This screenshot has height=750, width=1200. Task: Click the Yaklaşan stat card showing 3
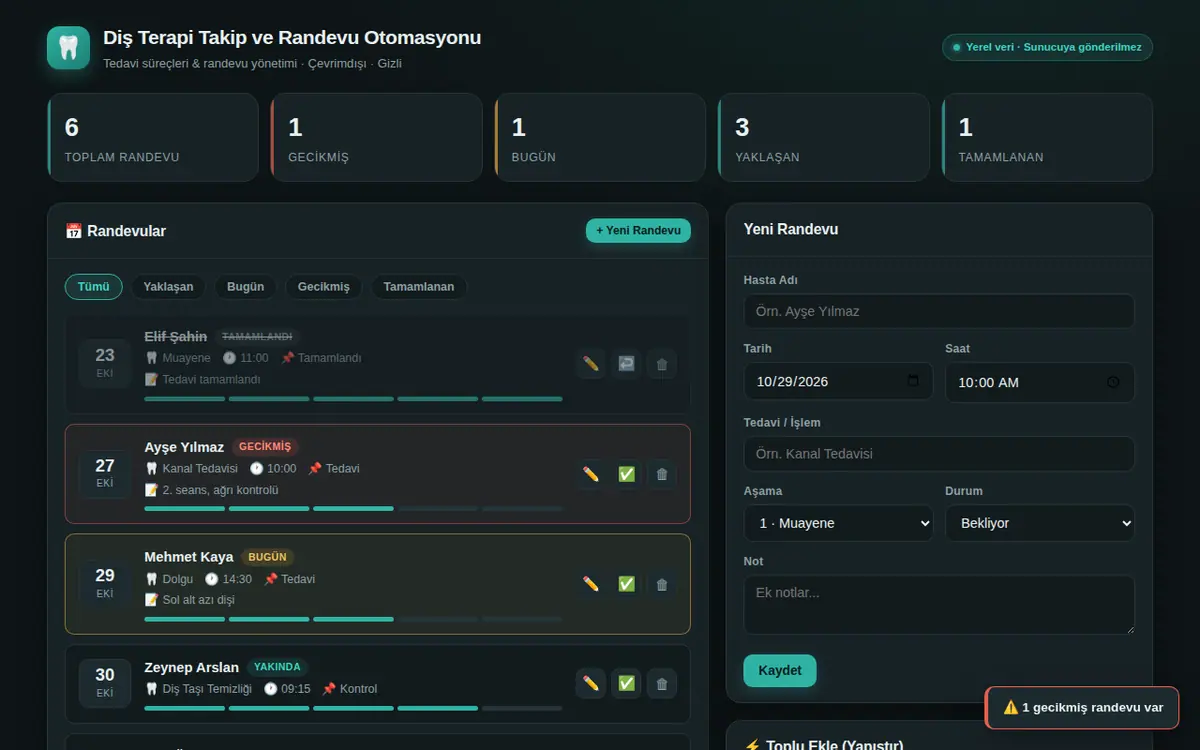(x=823, y=138)
